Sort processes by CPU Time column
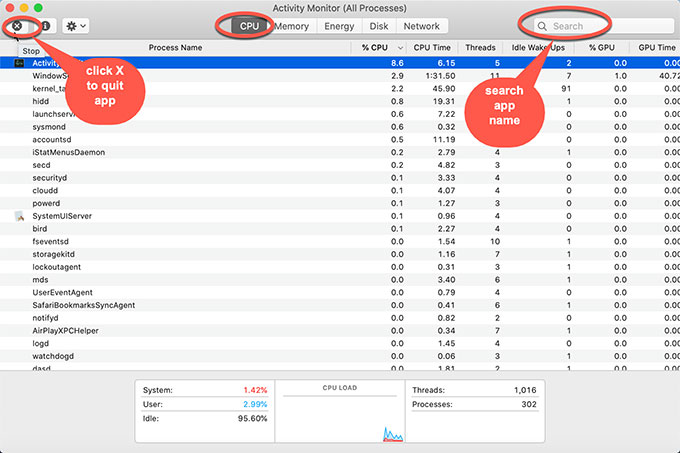Screen dimensions: 680x453 [x=433, y=47]
